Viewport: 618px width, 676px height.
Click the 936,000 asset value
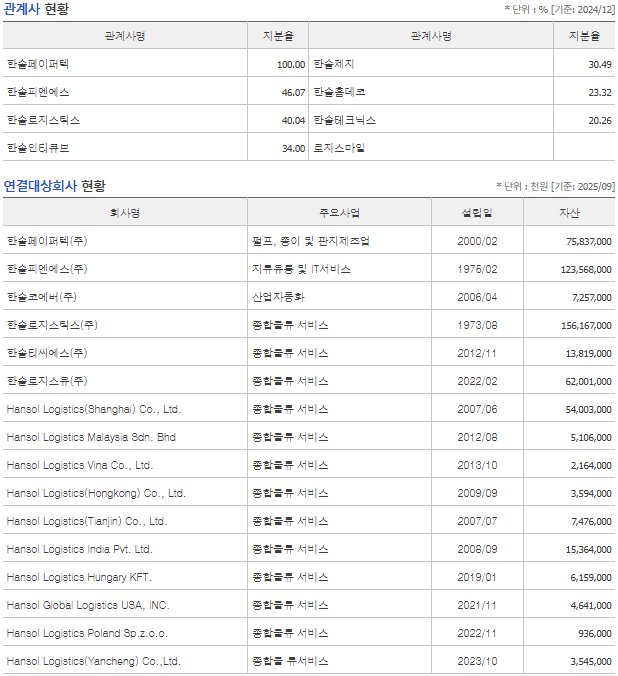pos(595,634)
